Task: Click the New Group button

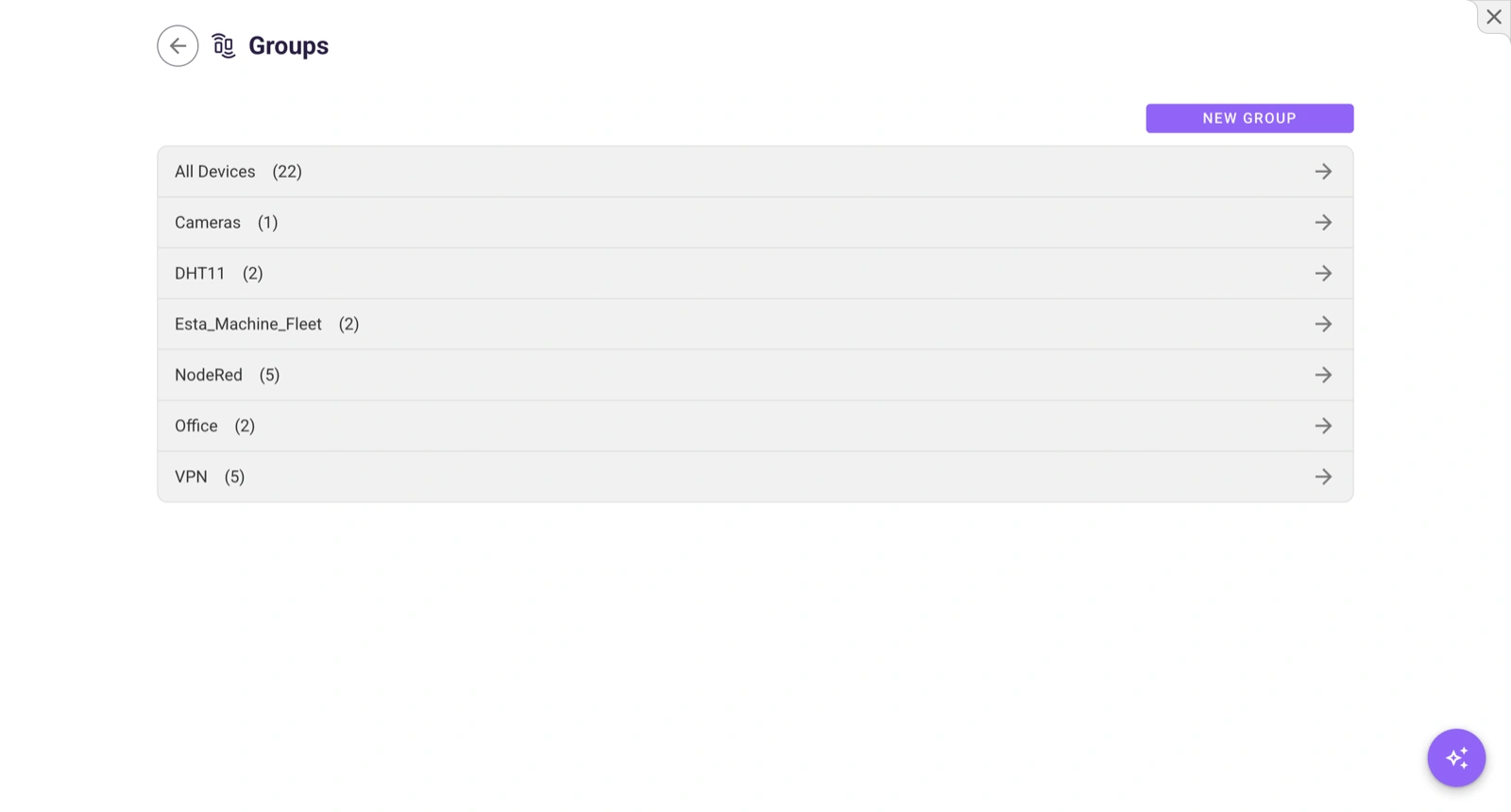Action: (x=1249, y=118)
